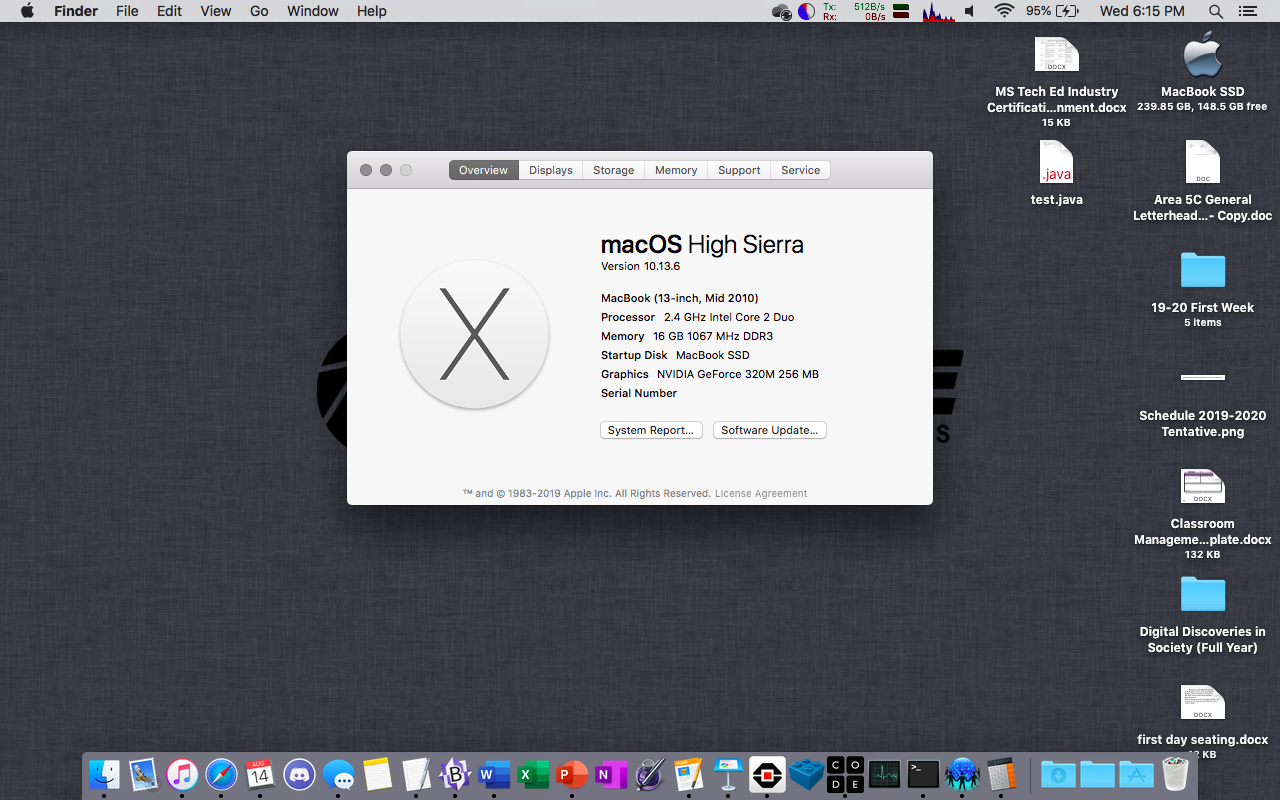The image size is (1280, 800).
Task: Switch to the Memory tab
Action: (x=676, y=170)
